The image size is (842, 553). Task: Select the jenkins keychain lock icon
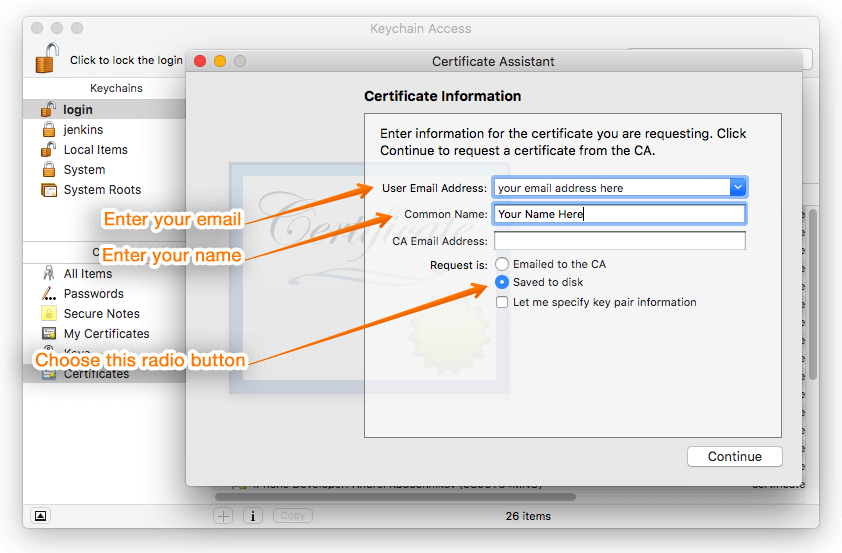point(48,130)
